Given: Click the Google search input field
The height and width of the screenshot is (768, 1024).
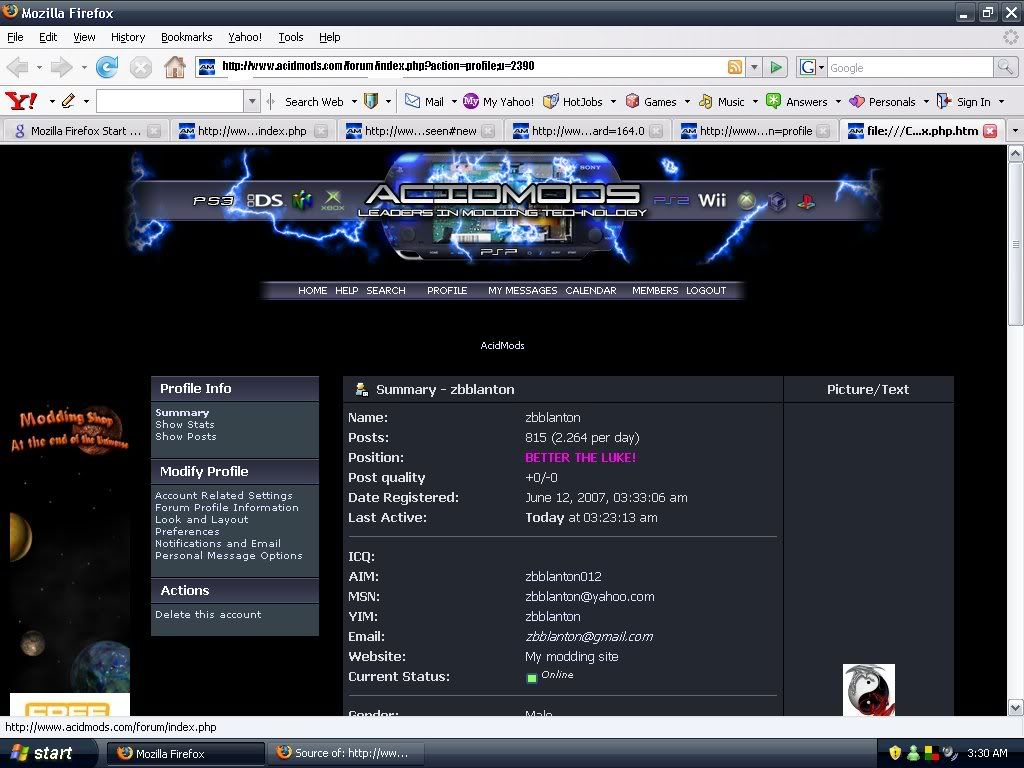Looking at the screenshot, I should tap(910, 67).
